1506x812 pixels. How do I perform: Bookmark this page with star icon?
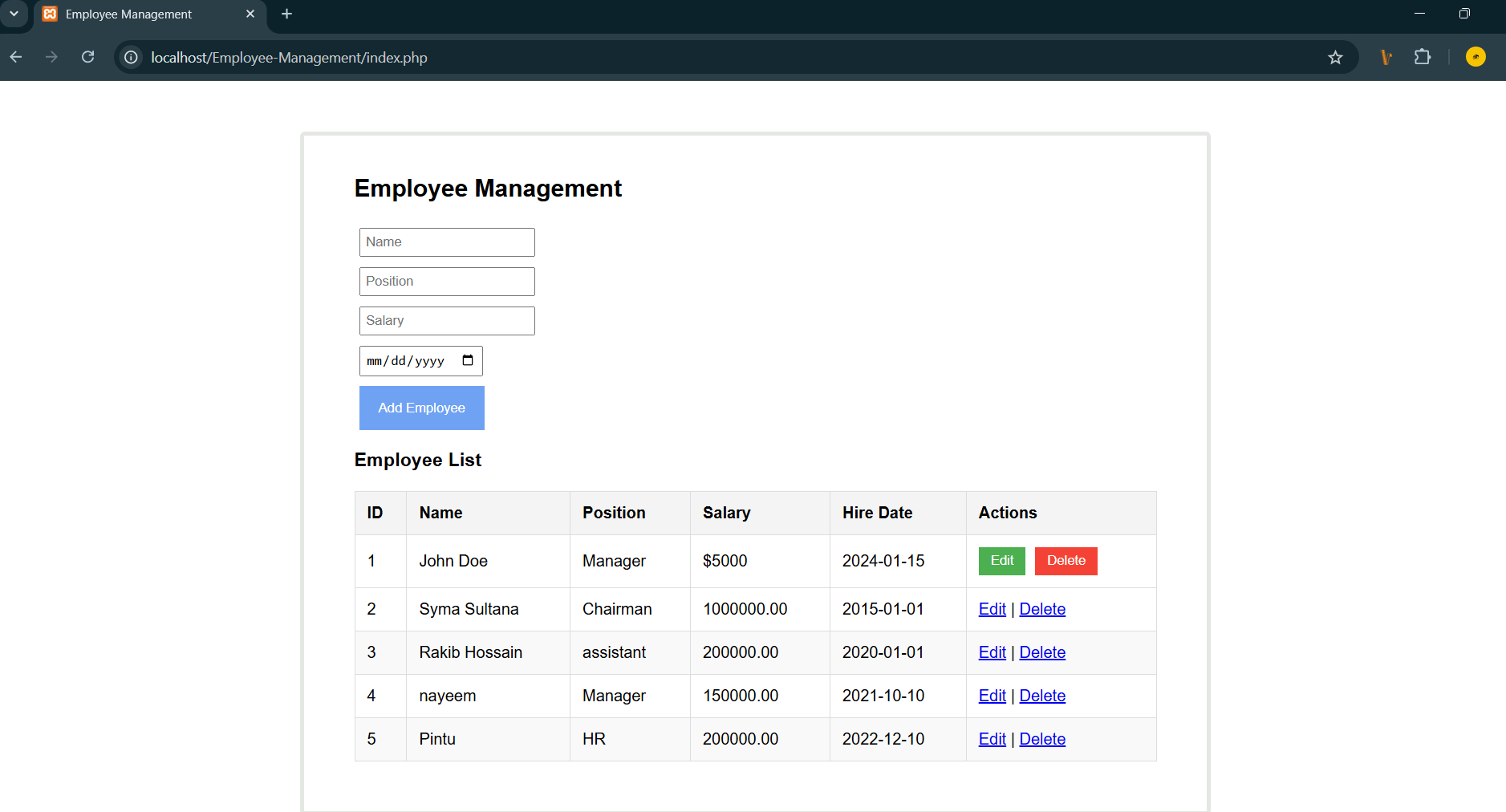(1335, 57)
